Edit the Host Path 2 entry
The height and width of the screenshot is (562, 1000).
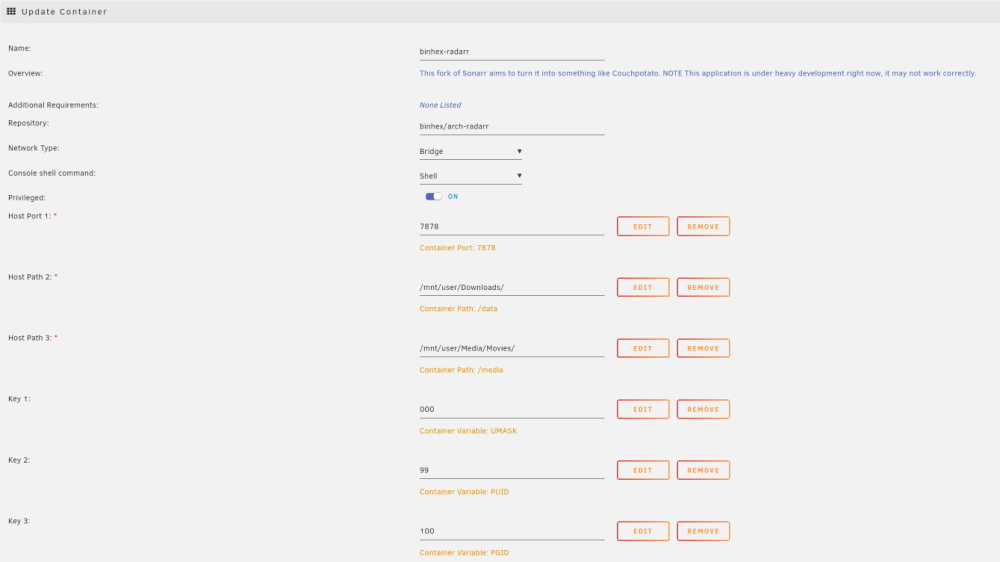coord(643,287)
